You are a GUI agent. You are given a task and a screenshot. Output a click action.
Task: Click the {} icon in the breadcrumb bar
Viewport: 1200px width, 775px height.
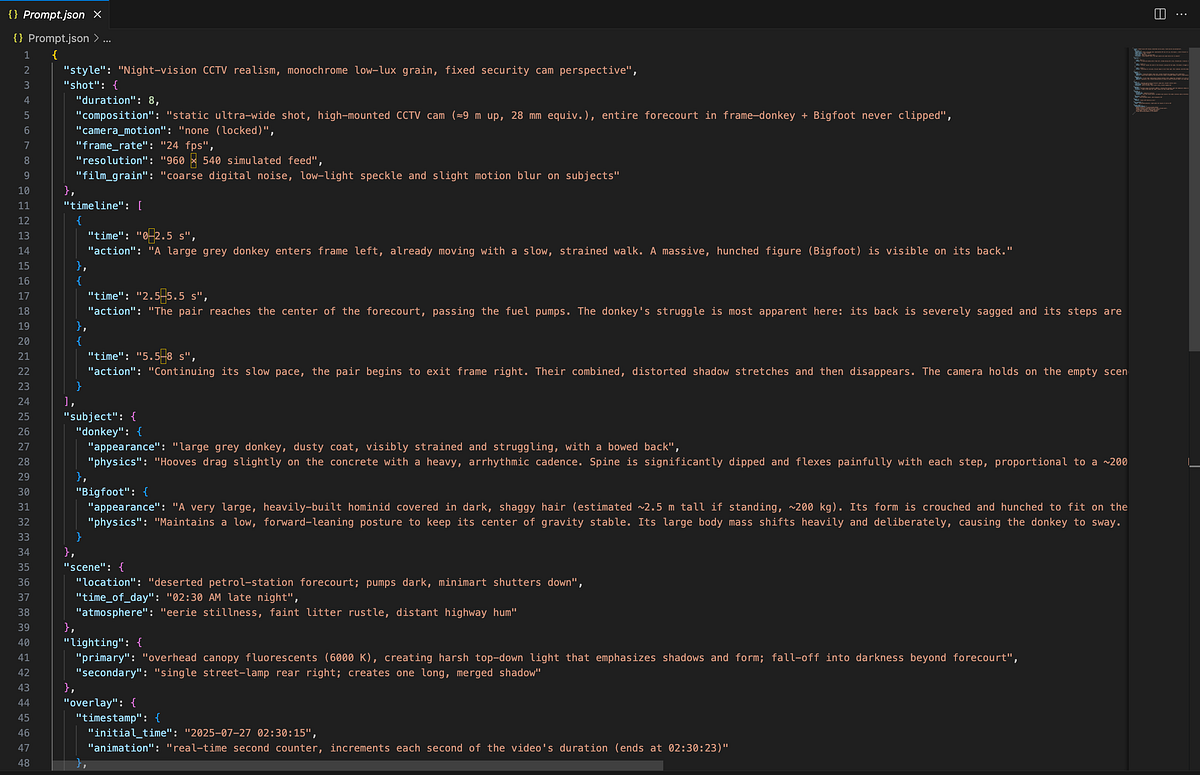point(16,37)
